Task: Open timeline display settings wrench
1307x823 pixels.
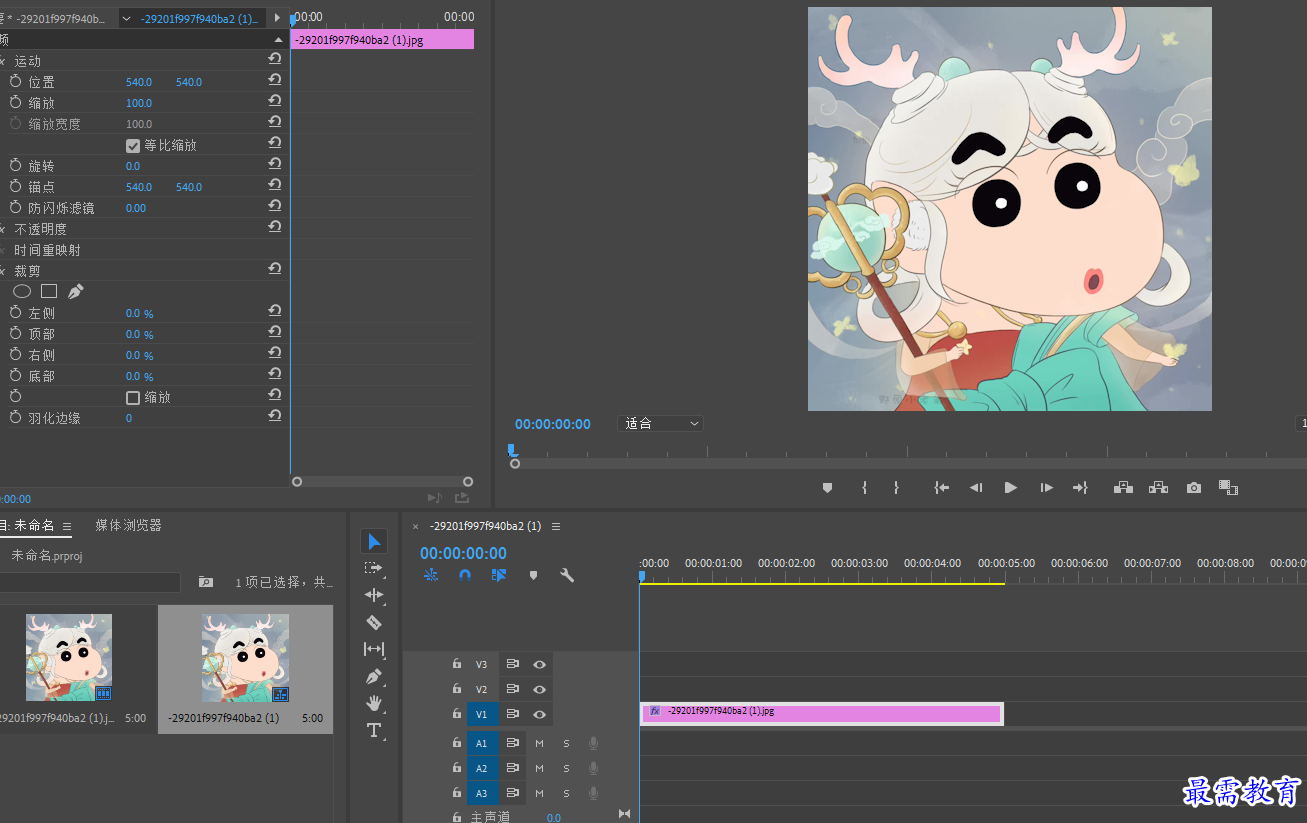Action: coord(567,575)
